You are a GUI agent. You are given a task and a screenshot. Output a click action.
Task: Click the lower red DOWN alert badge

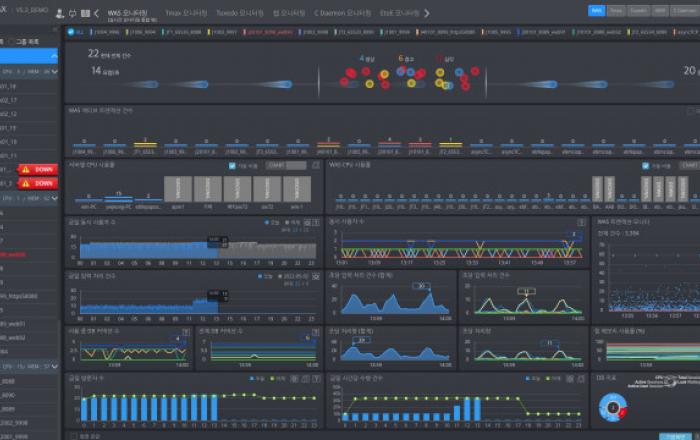click(x=38, y=183)
